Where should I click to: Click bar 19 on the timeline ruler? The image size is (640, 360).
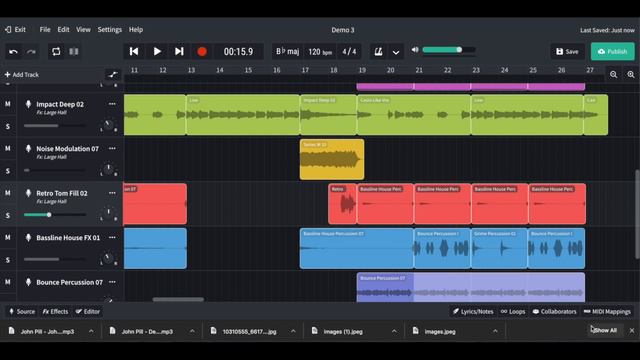(x=362, y=70)
